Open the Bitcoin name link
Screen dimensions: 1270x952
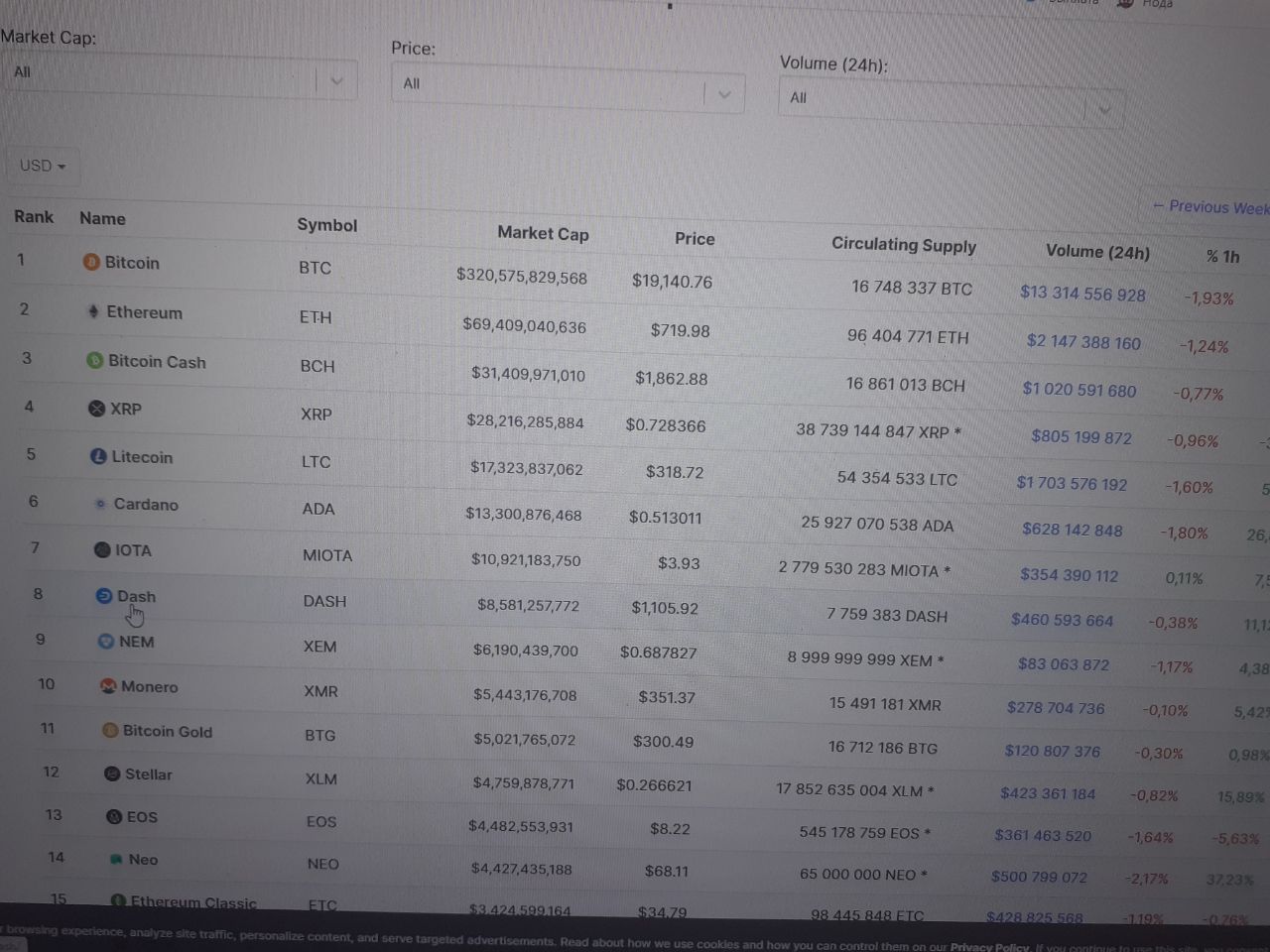click(x=132, y=263)
